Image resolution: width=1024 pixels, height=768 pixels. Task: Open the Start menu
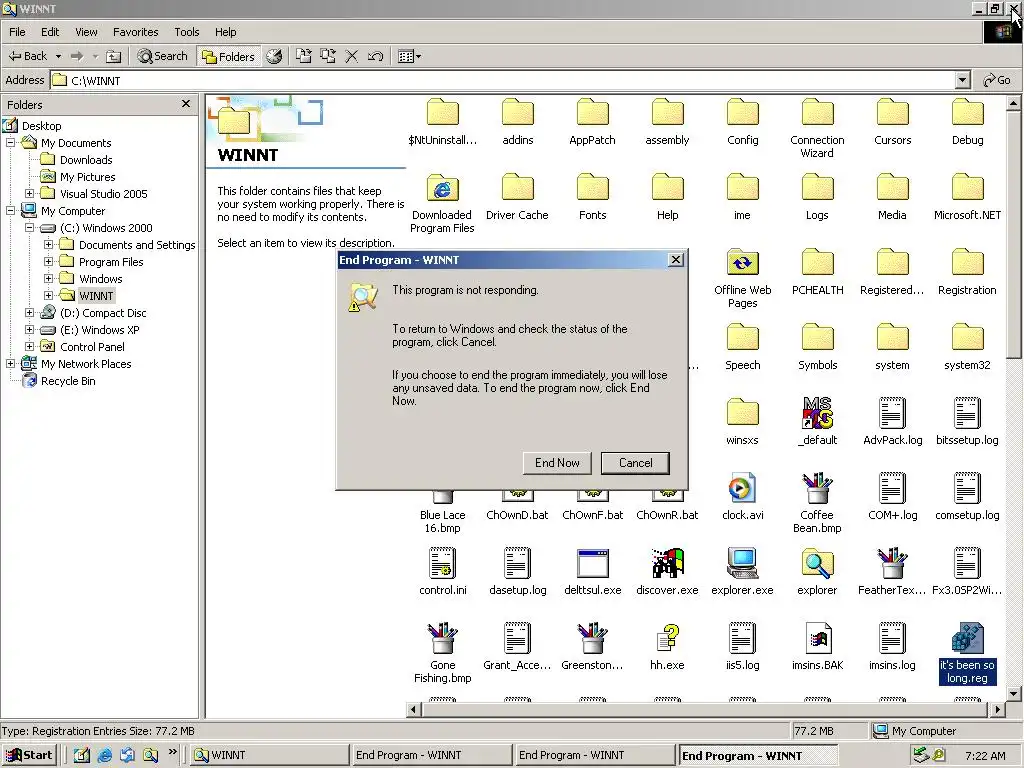[29, 755]
